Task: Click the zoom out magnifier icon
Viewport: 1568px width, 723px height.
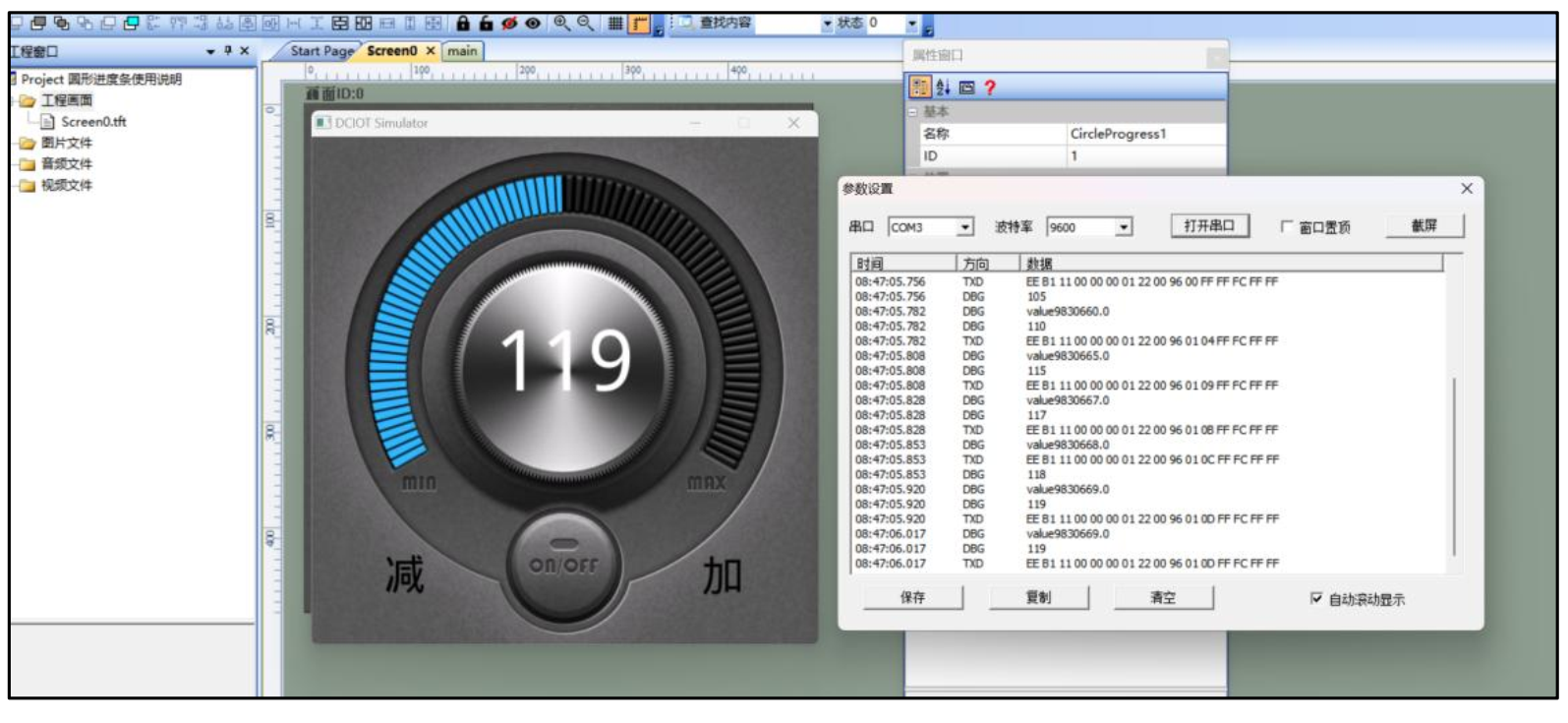Action: [x=585, y=24]
